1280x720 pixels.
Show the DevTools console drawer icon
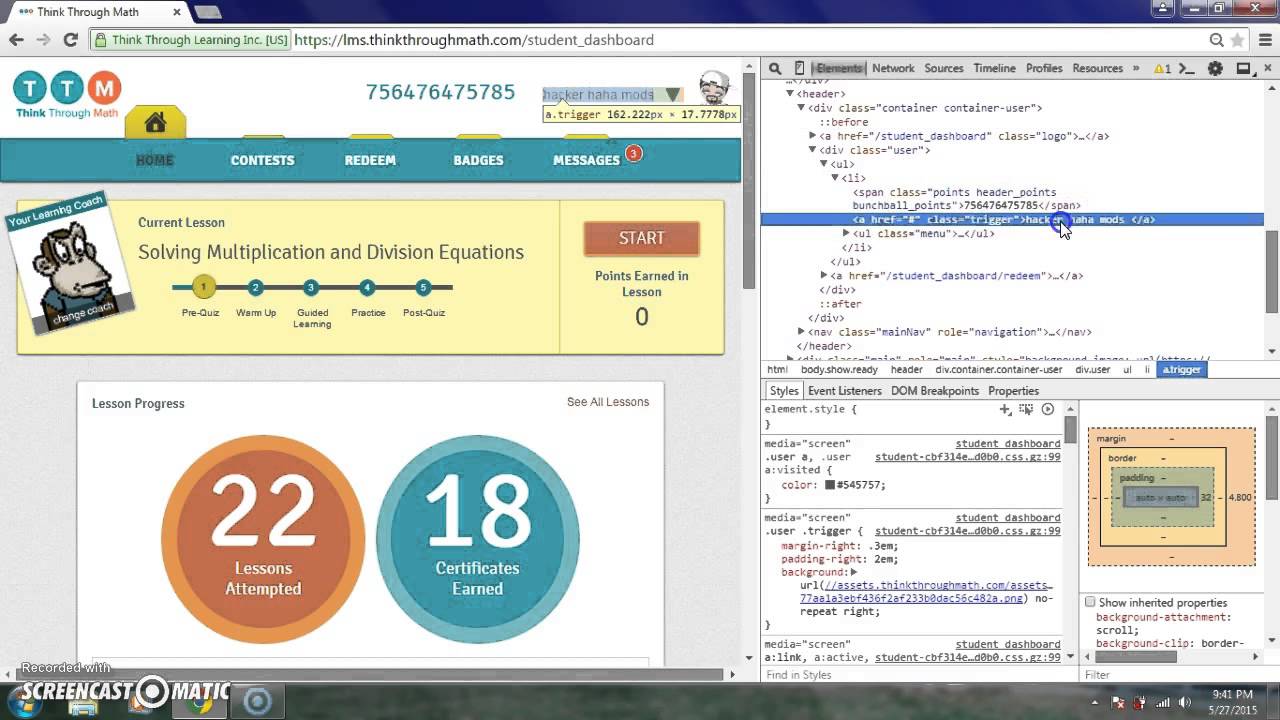tap(1187, 69)
